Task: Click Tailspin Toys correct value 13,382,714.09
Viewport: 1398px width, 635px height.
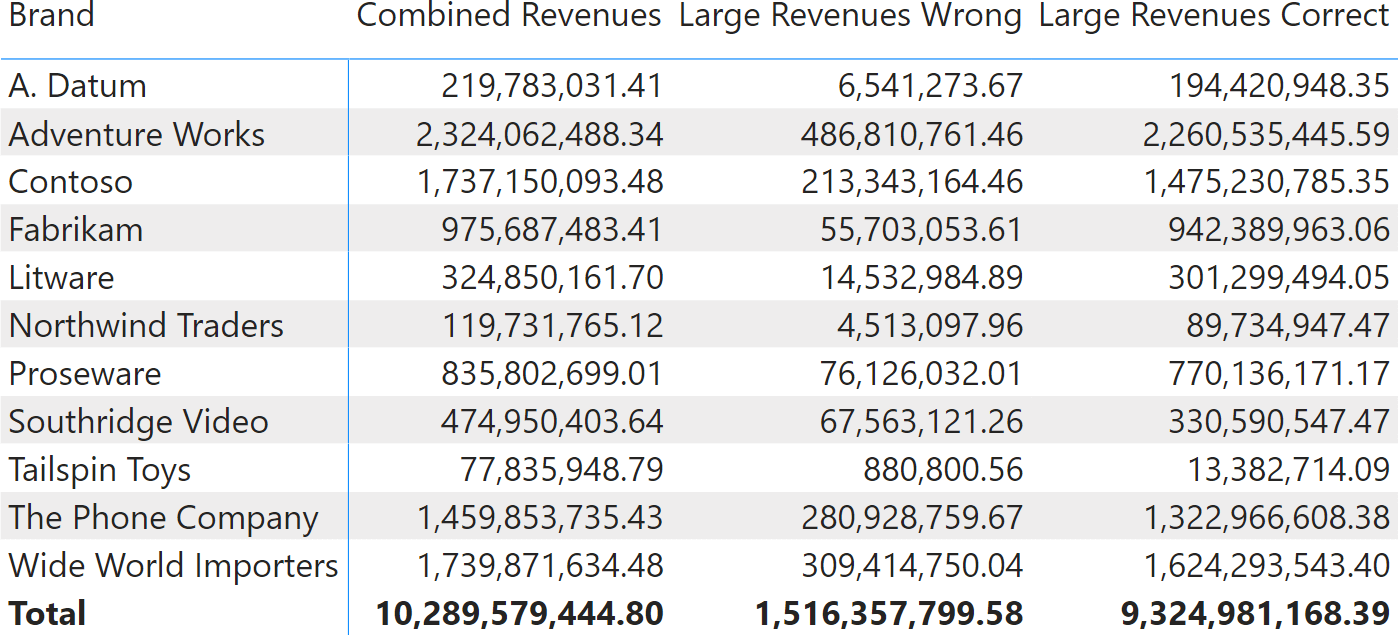Action: click(x=1289, y=470)
